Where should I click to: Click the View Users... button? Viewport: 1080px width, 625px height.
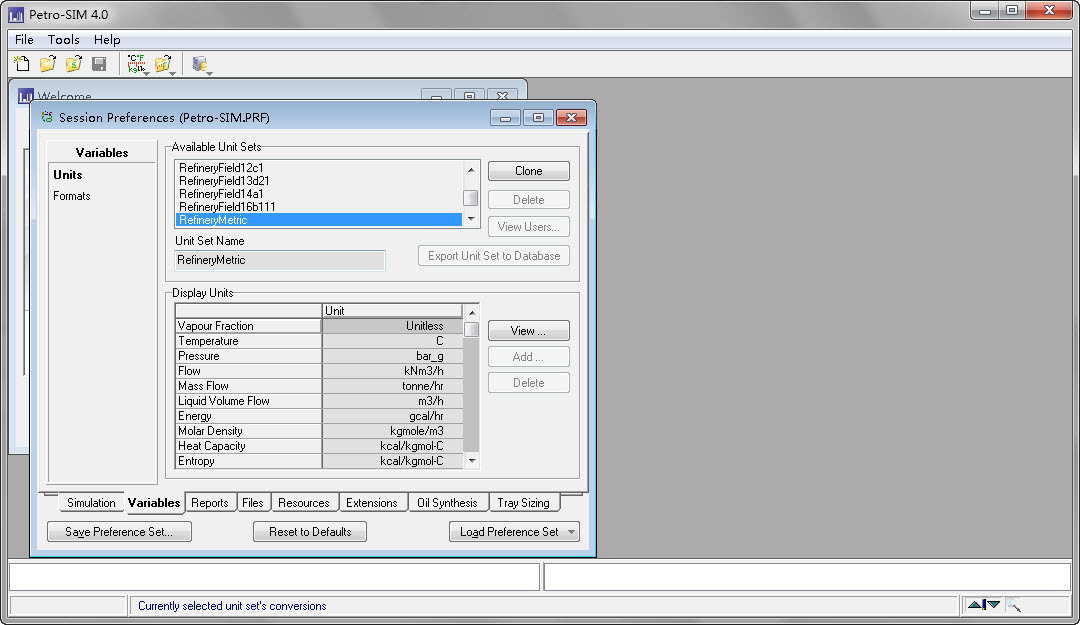[x=528, y=227]
